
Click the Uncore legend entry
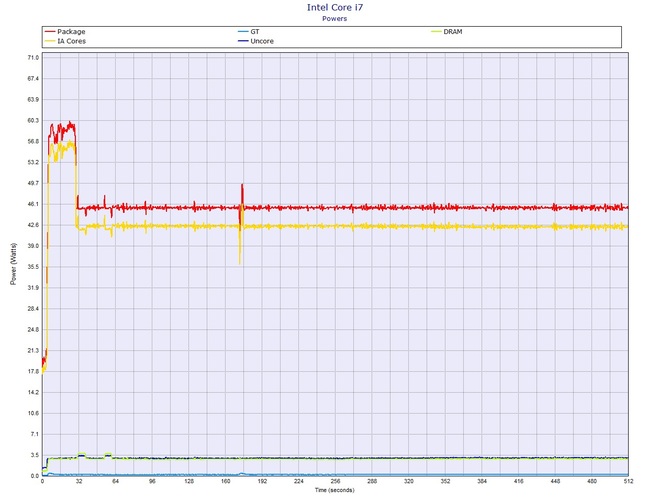click(x=256, y=41)
